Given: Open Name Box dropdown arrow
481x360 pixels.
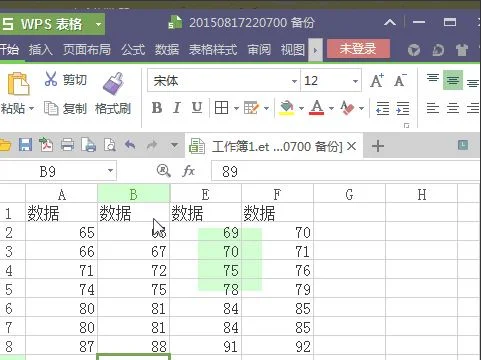Looking at the screenshot, I should point(110,171).
